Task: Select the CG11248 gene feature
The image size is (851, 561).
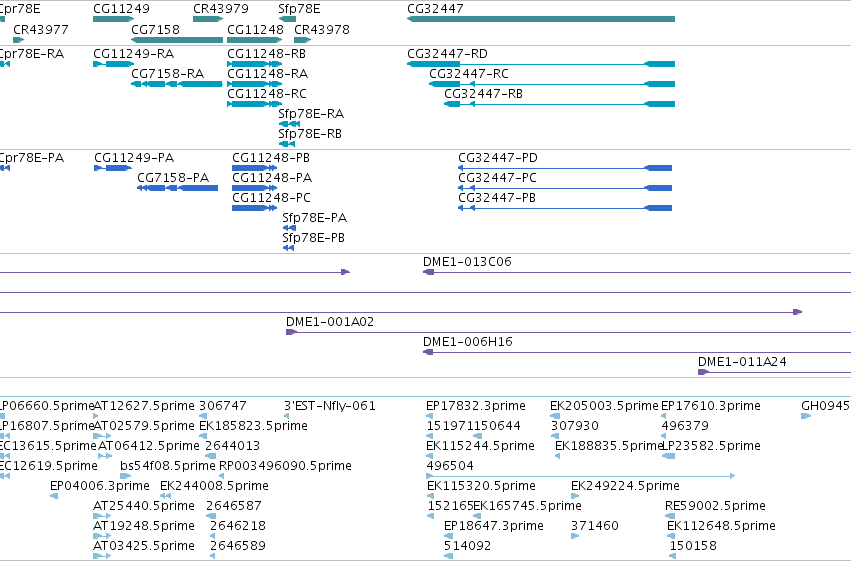Action: (255, 40)
